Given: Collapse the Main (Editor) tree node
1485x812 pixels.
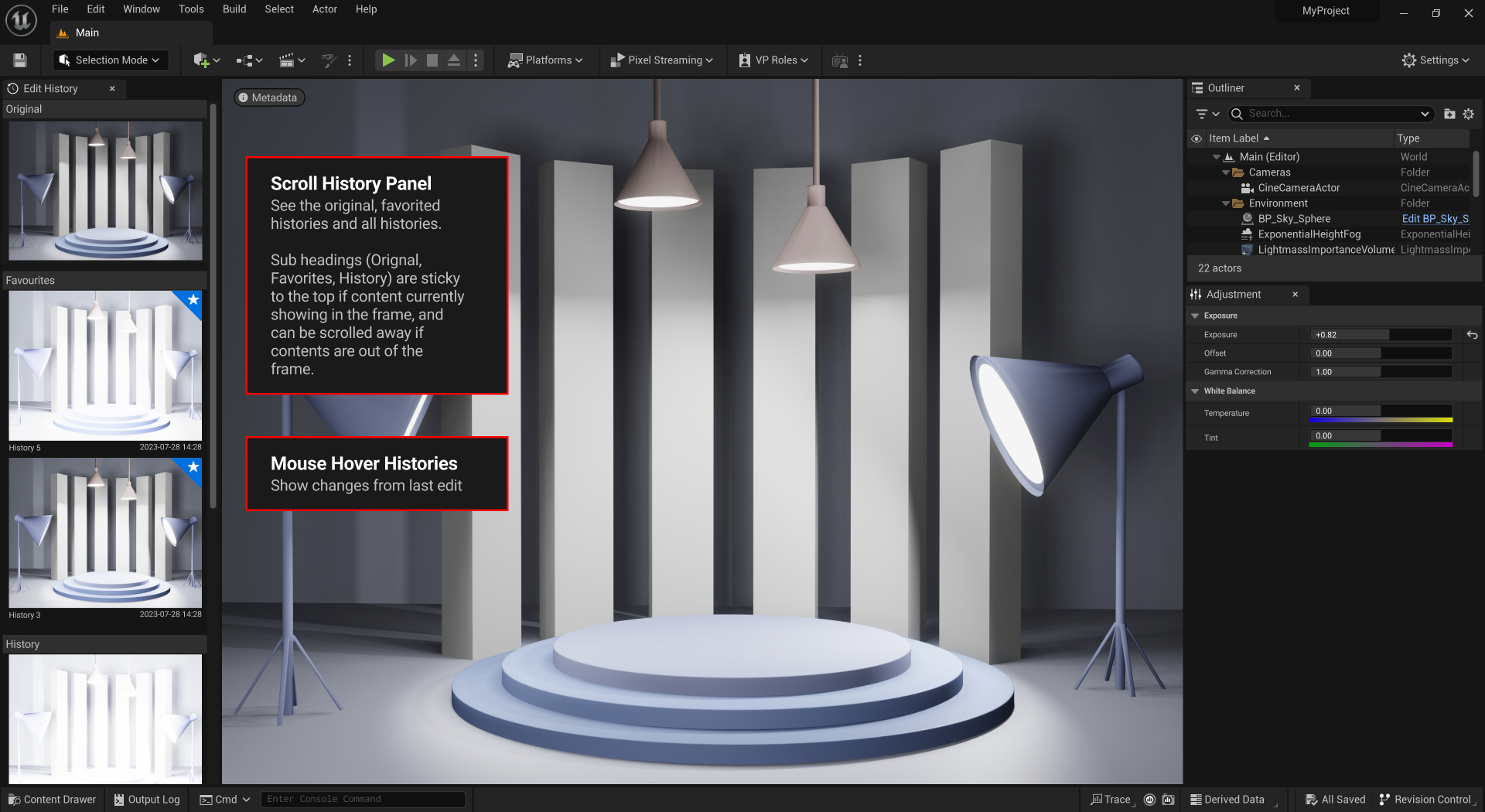Looking at the screenshot, I should [x=1217, y=157].
